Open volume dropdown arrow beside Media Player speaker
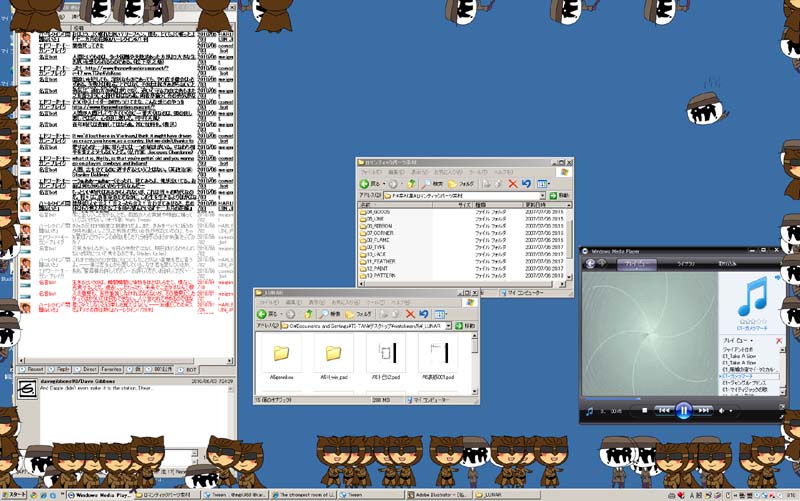 coord(731,411)
